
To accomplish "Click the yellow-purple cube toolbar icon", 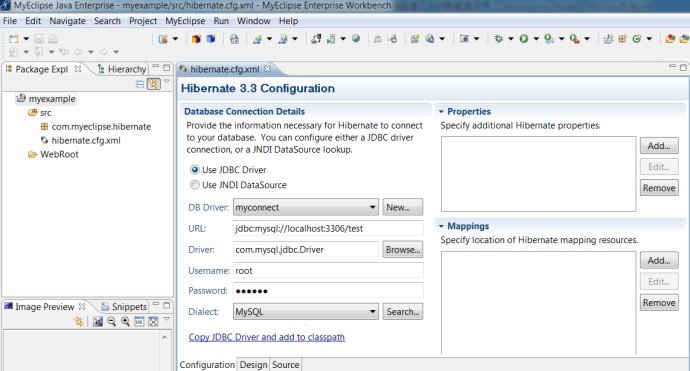I will coord(196,39).
